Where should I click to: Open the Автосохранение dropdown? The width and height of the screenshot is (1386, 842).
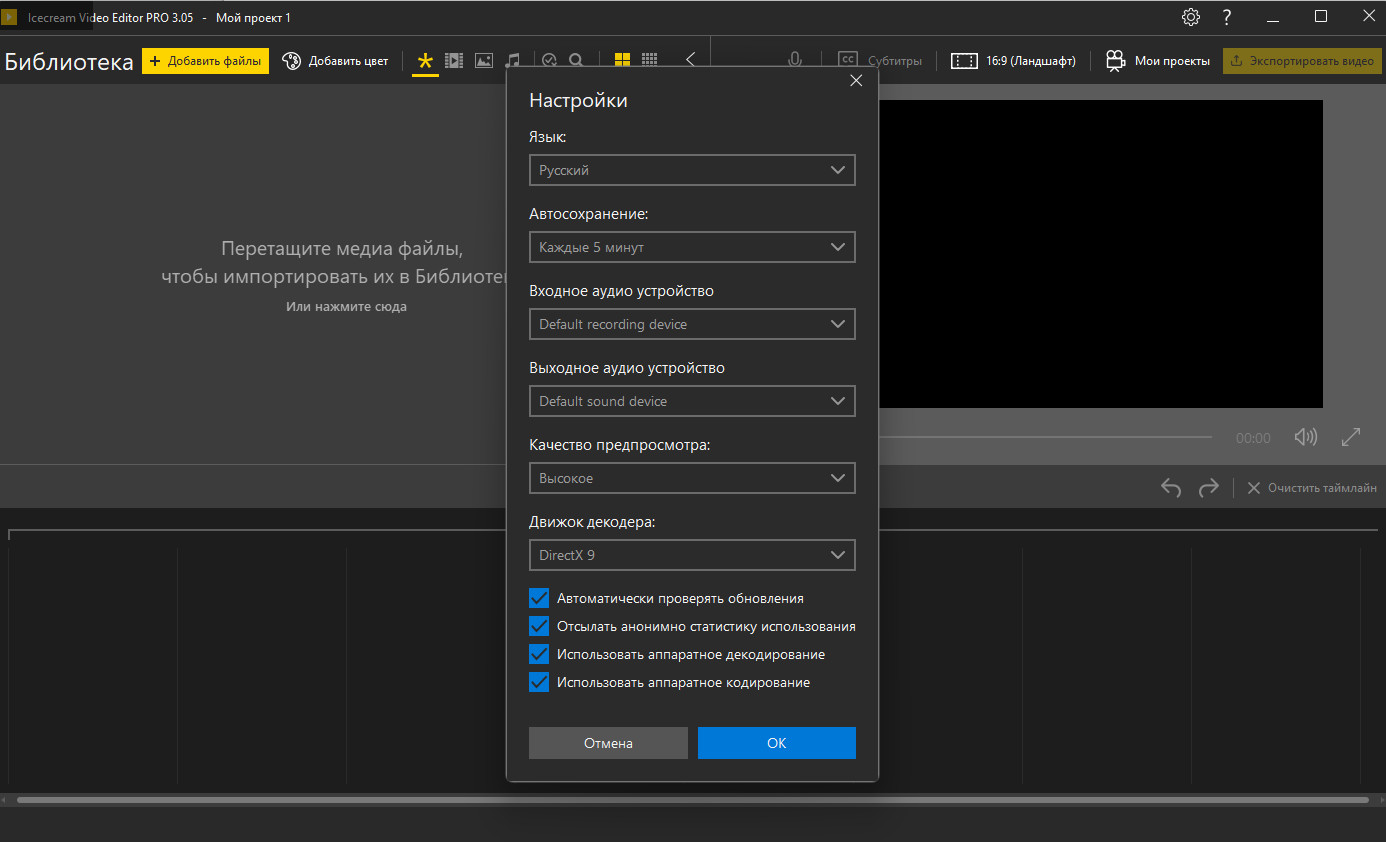[692, 247]
